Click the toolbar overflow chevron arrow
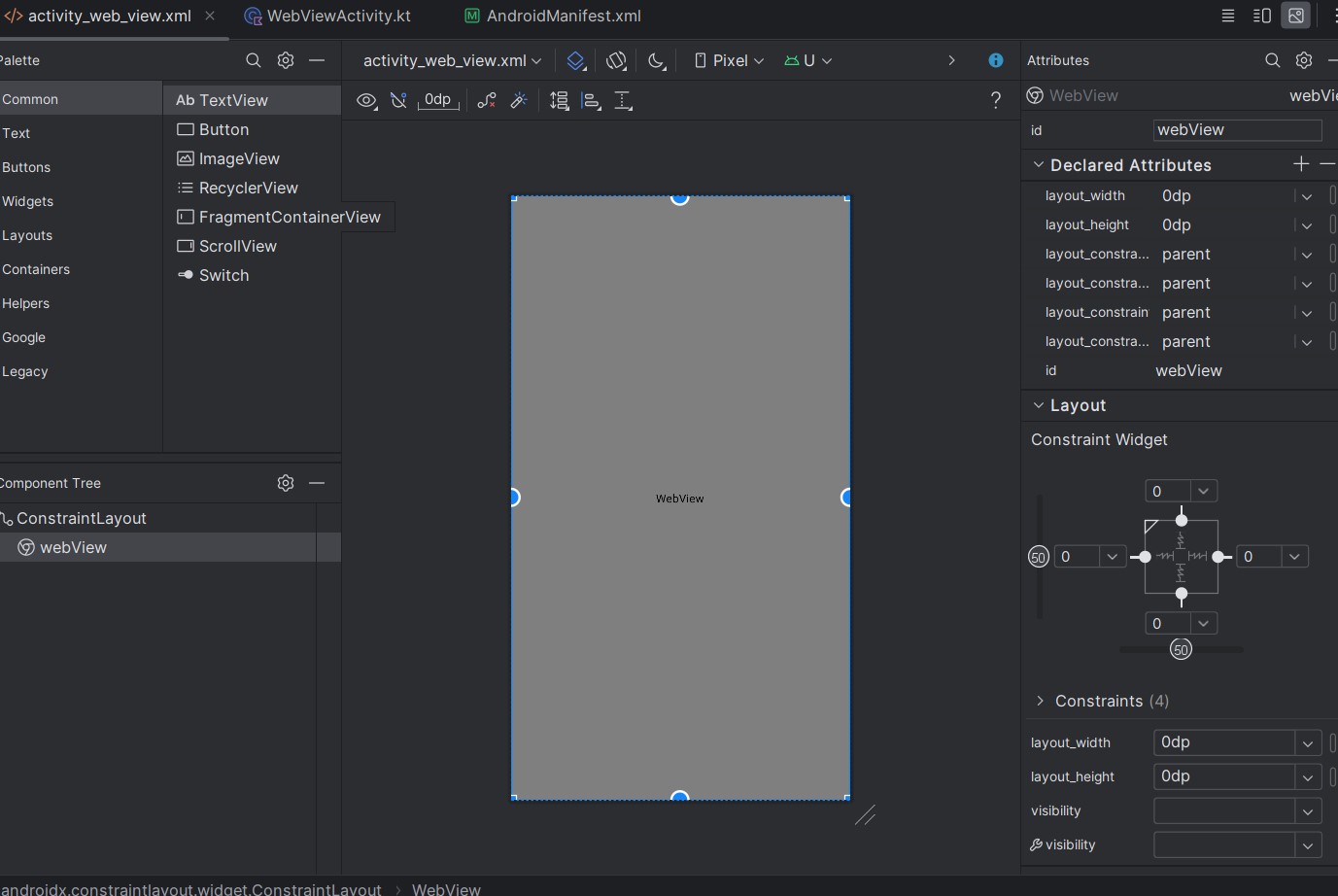Viewport: 1338px width, 896px height. [951, 60]
